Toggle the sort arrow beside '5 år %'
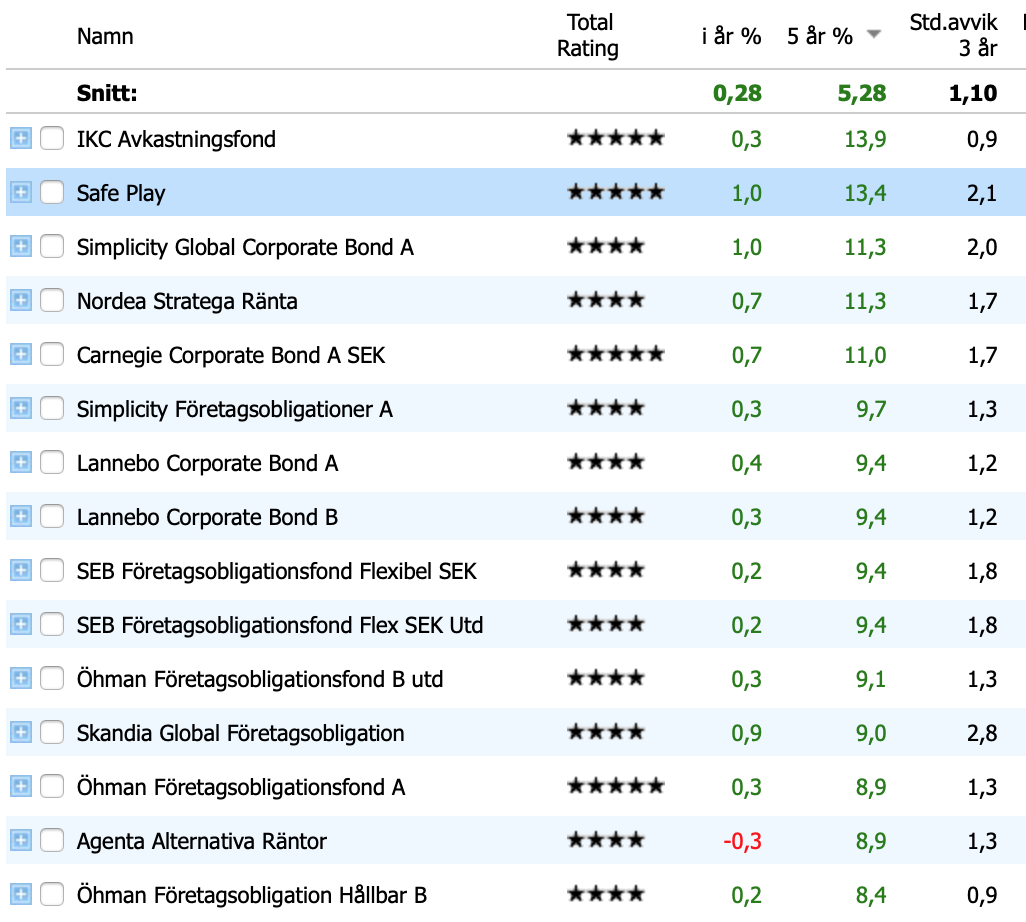Viewport: 1026px width, 922px height. 874,34
